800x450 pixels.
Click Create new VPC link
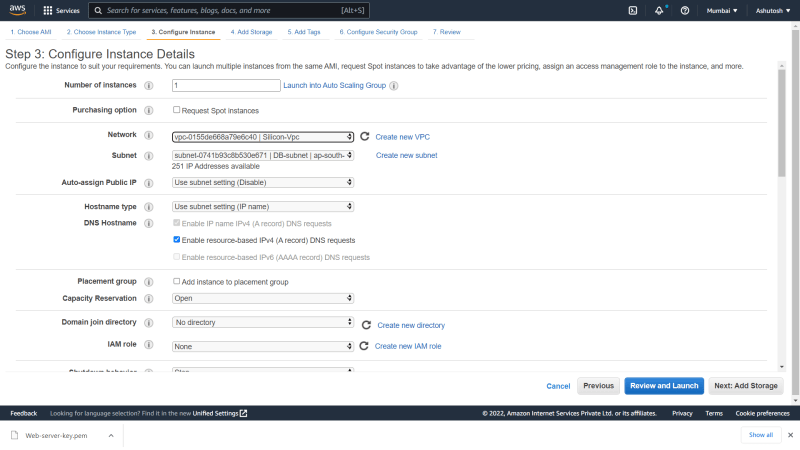coord(403,137)
